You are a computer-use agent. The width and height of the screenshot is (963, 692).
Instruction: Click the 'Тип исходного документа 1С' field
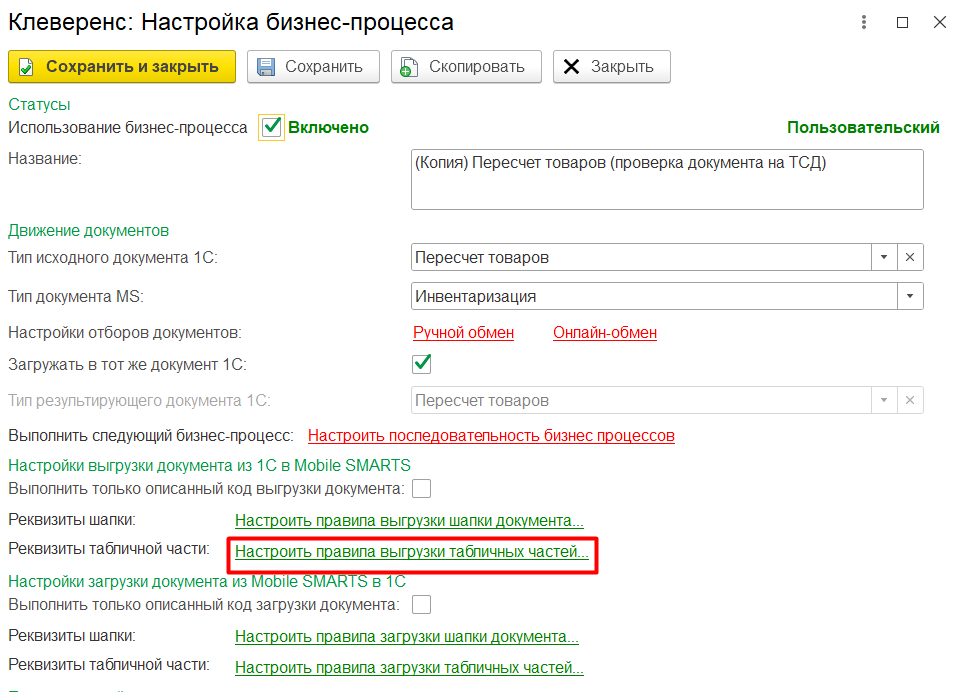(x=641, y=257)
